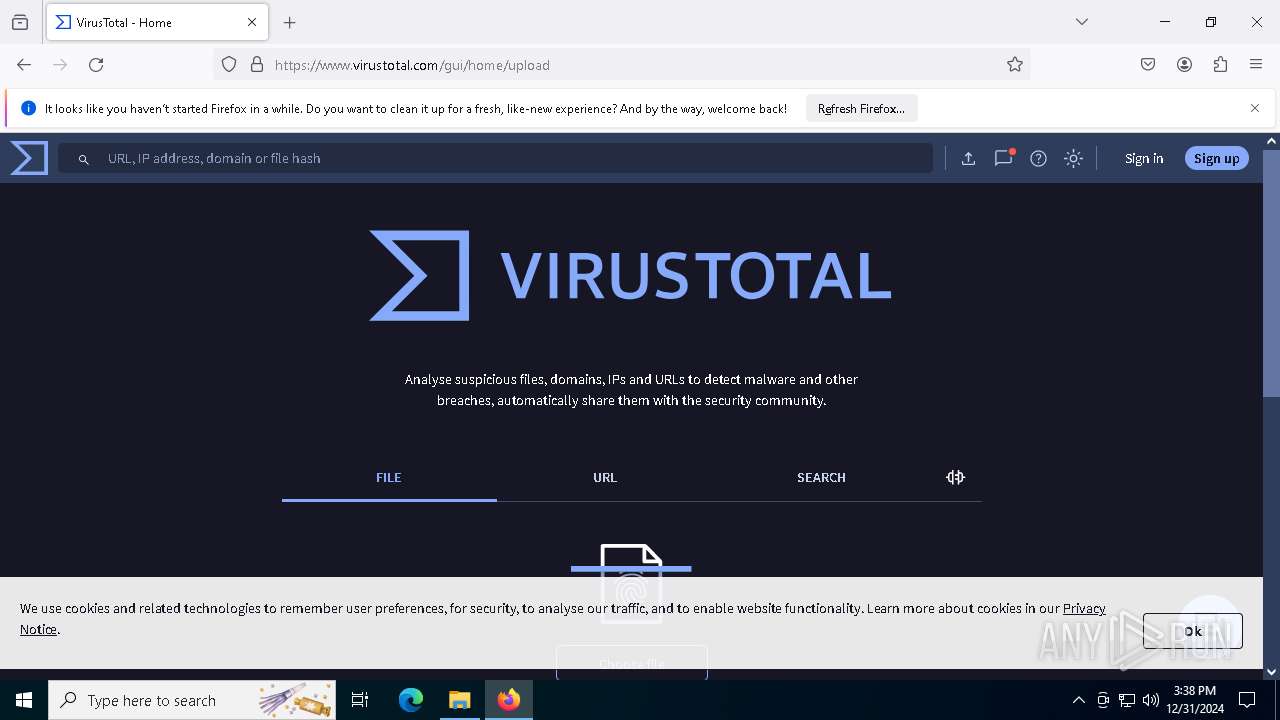Screen dimensions: 1280x720
Task: Click the VirusTotal logo in the header
Action: click(x=29, y=158)
